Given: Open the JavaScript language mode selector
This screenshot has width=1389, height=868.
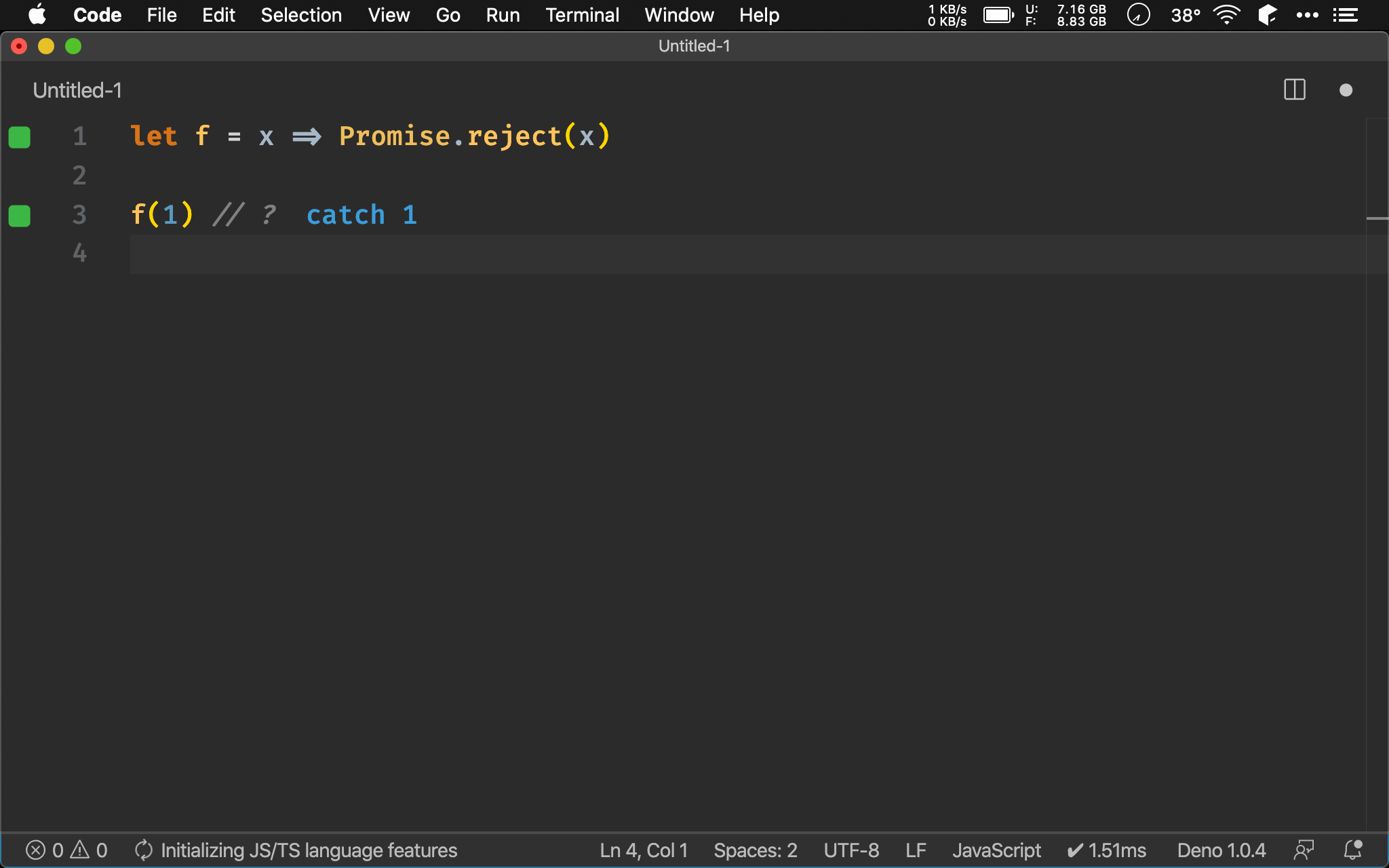Looking at the screenshot, I should [996, 850].
